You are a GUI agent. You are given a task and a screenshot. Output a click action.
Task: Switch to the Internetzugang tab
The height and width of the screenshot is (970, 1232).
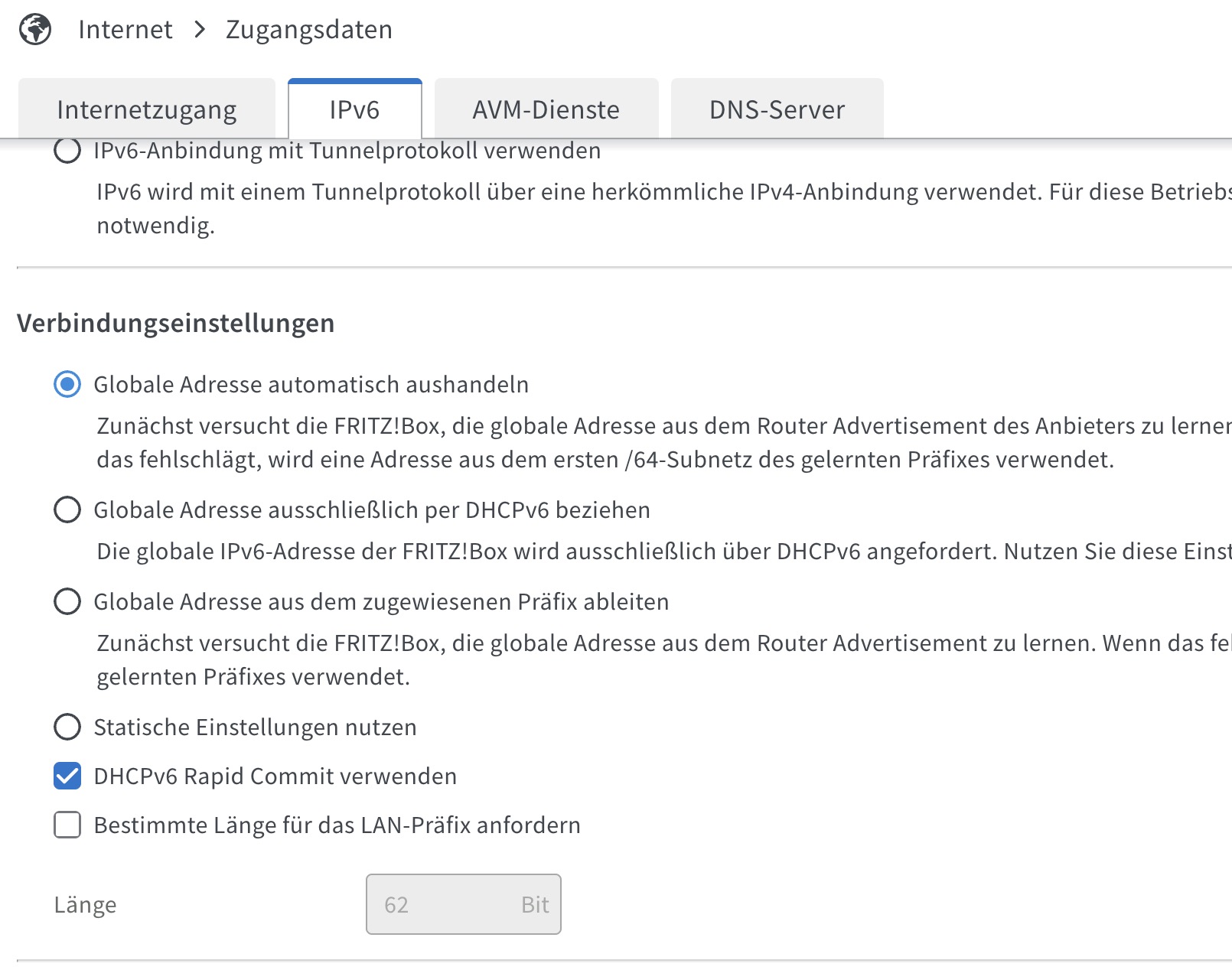tap(147, 109)
